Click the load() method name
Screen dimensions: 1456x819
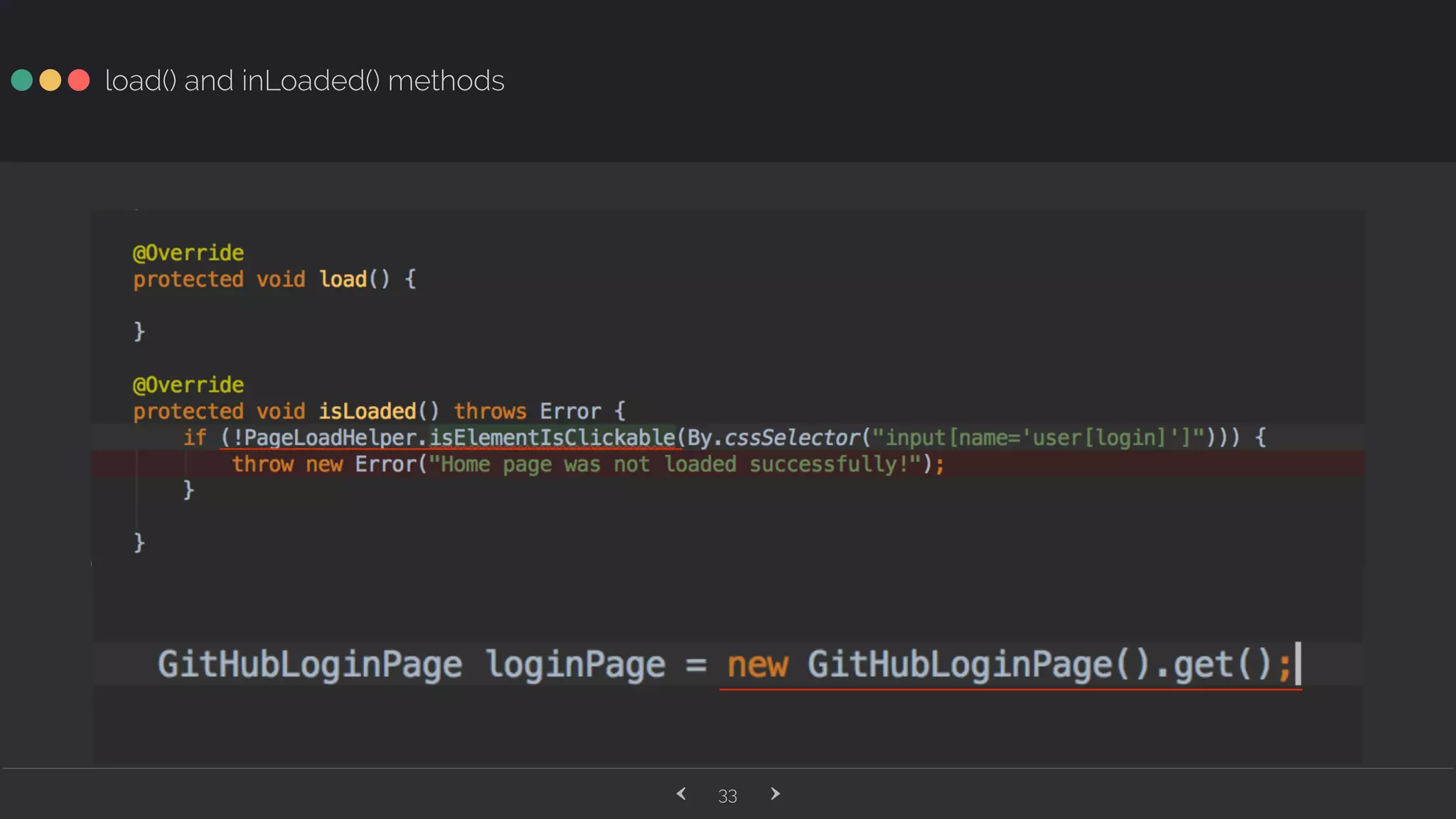tap(343, 279)
